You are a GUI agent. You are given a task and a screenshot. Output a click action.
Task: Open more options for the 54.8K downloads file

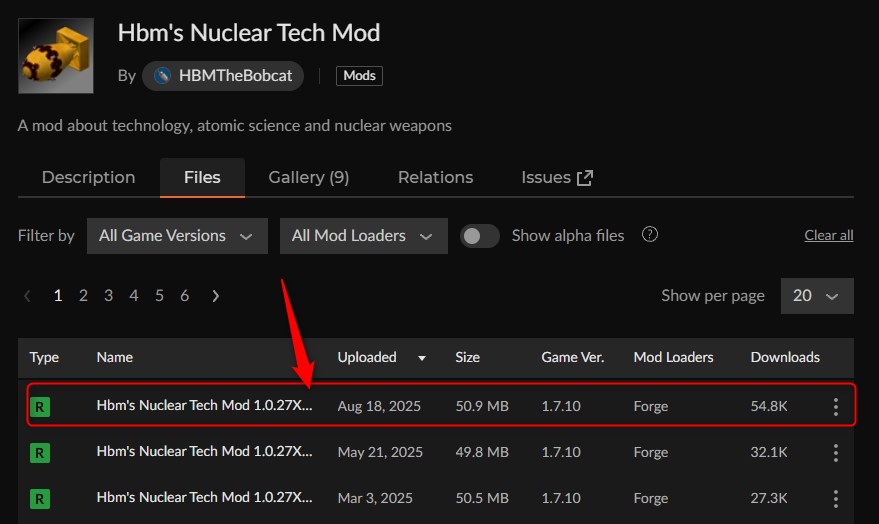[835, 407]
